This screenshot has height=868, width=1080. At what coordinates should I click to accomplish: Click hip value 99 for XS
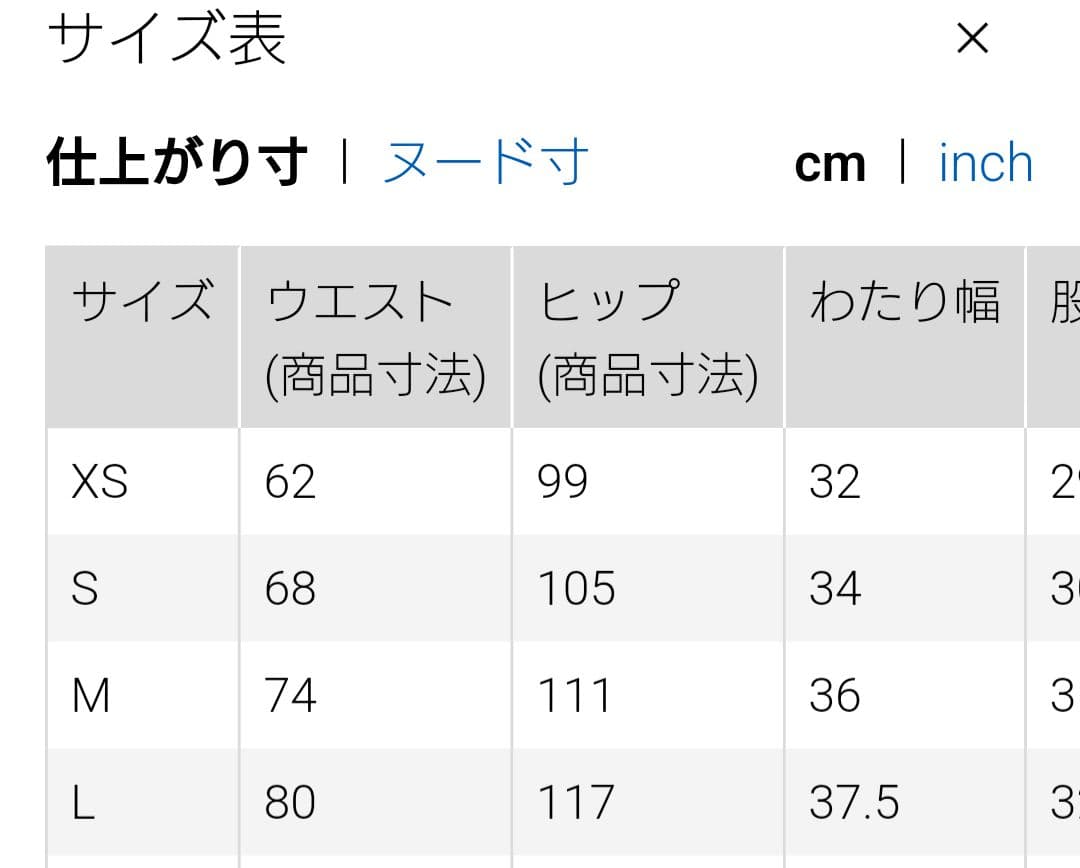[x=562, y=482]
